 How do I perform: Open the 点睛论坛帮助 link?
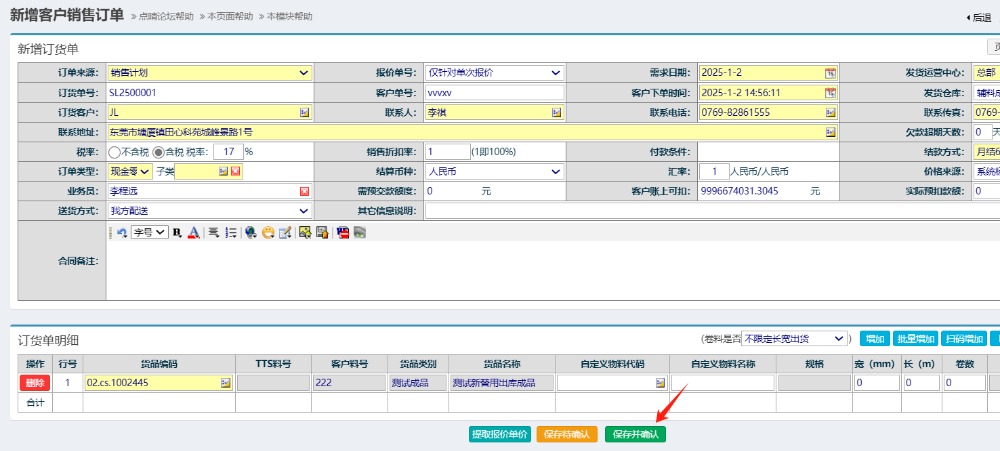pos(164,17)
